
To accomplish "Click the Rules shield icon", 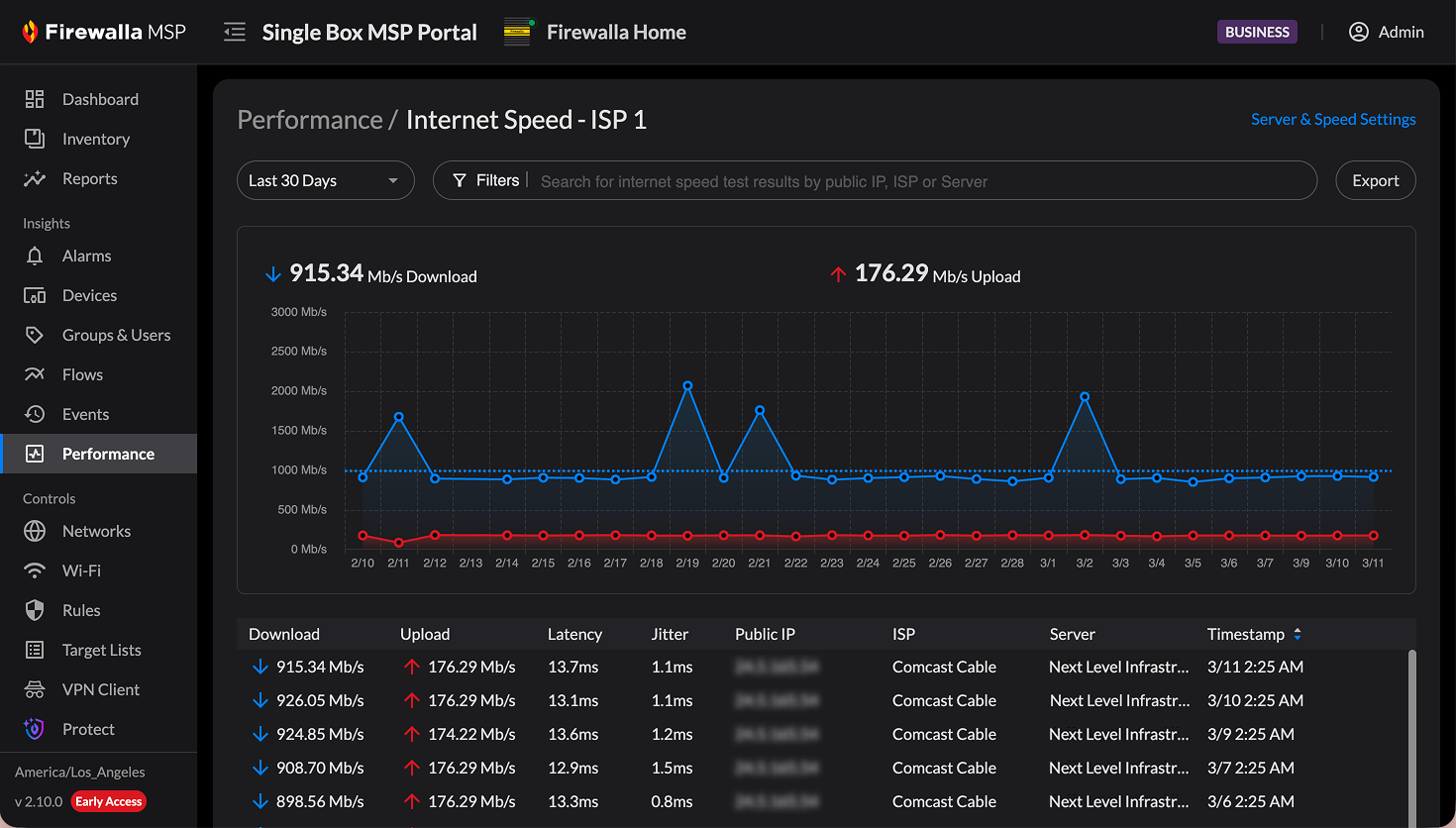I will click(35, 610).
